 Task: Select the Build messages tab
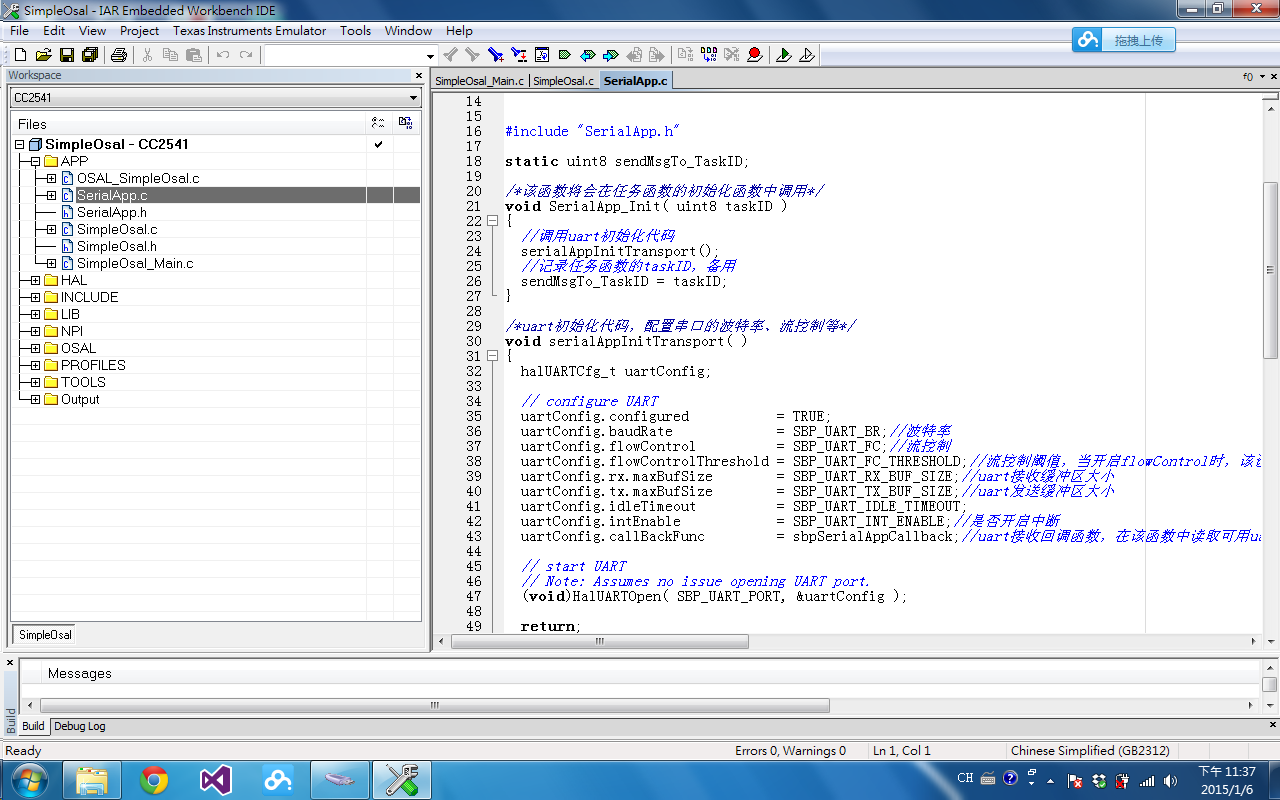pos(33,726)
